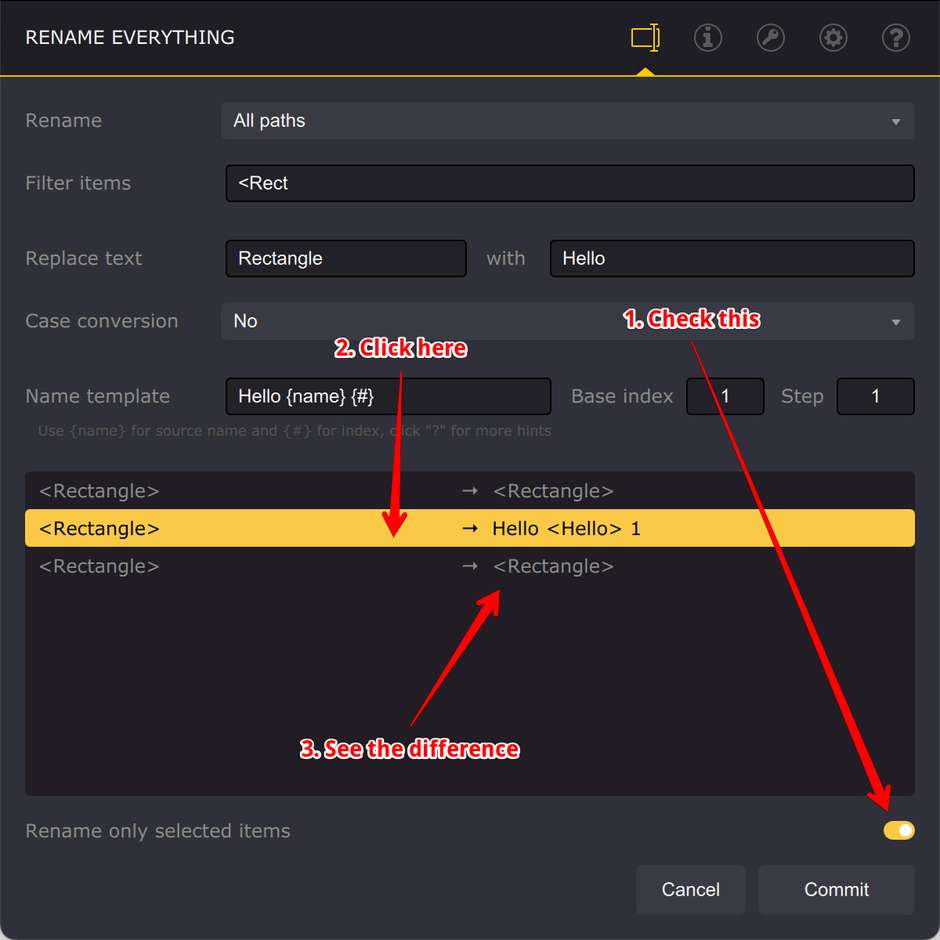Open the license key icon
The image size is (940, 940).
click(770, 38)
